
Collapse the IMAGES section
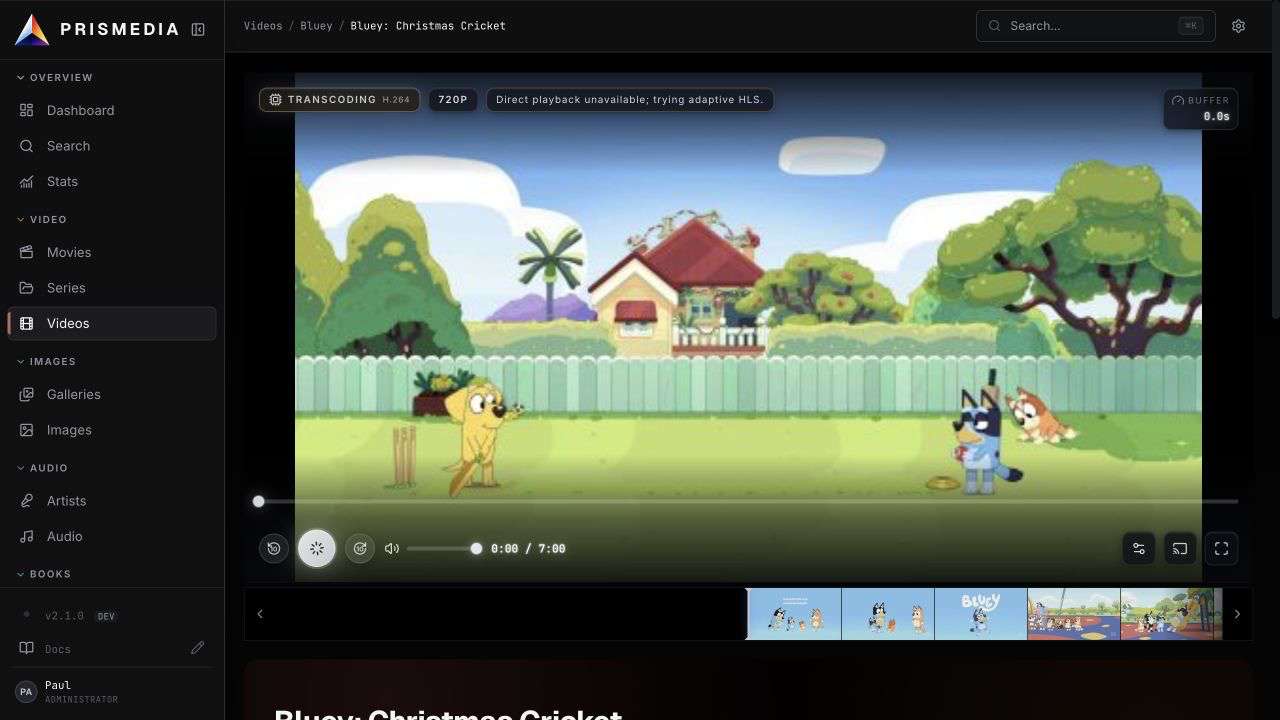tap(46, 361)
